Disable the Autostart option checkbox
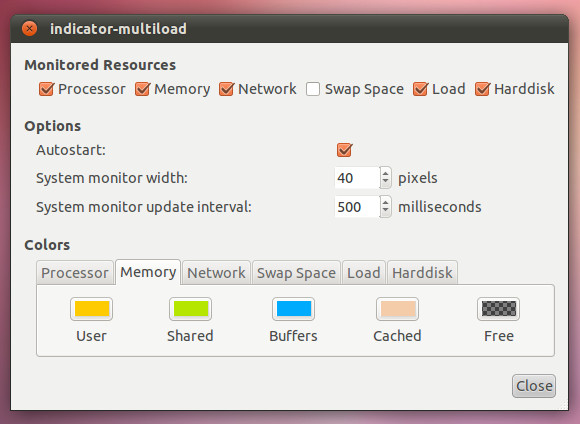The image size is (580, 424). 344,150
